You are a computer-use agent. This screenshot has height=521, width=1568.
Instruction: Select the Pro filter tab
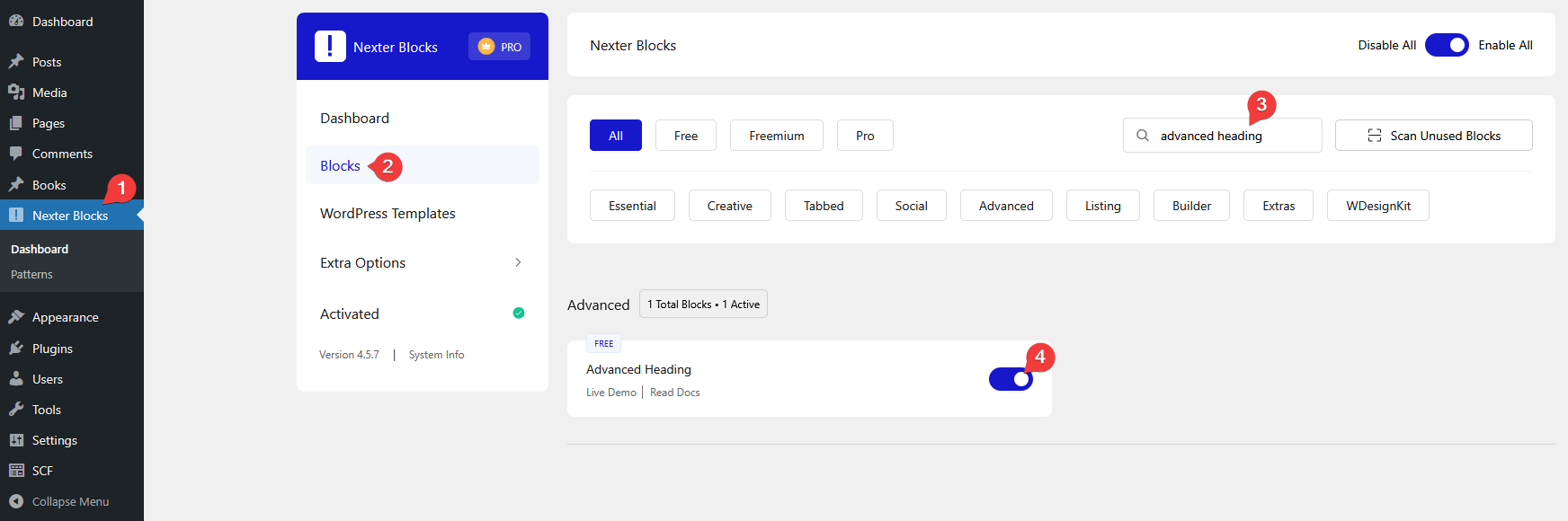(865, 136)
